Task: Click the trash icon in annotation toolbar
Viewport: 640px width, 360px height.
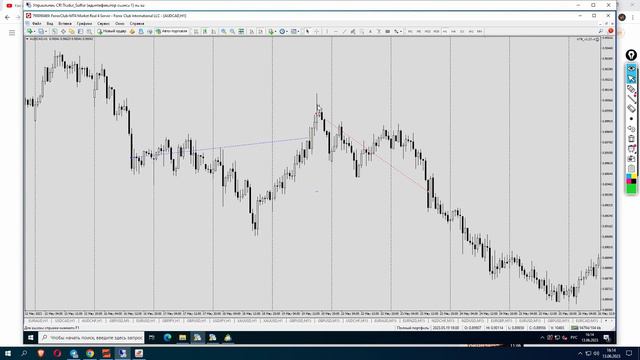Action: tap(631, 139)
